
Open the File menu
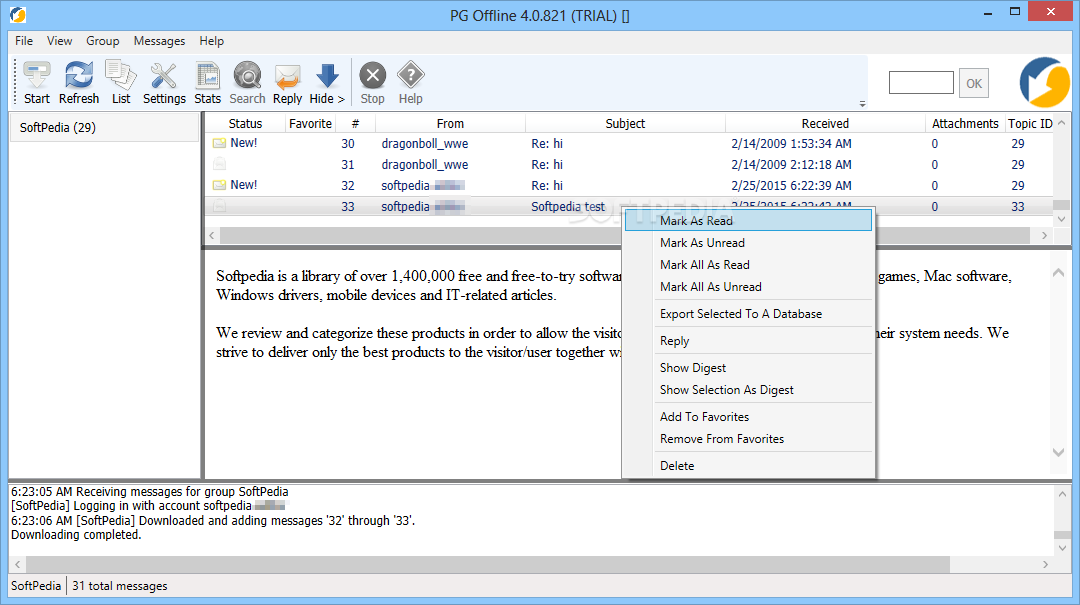click(x=24, y=41)
